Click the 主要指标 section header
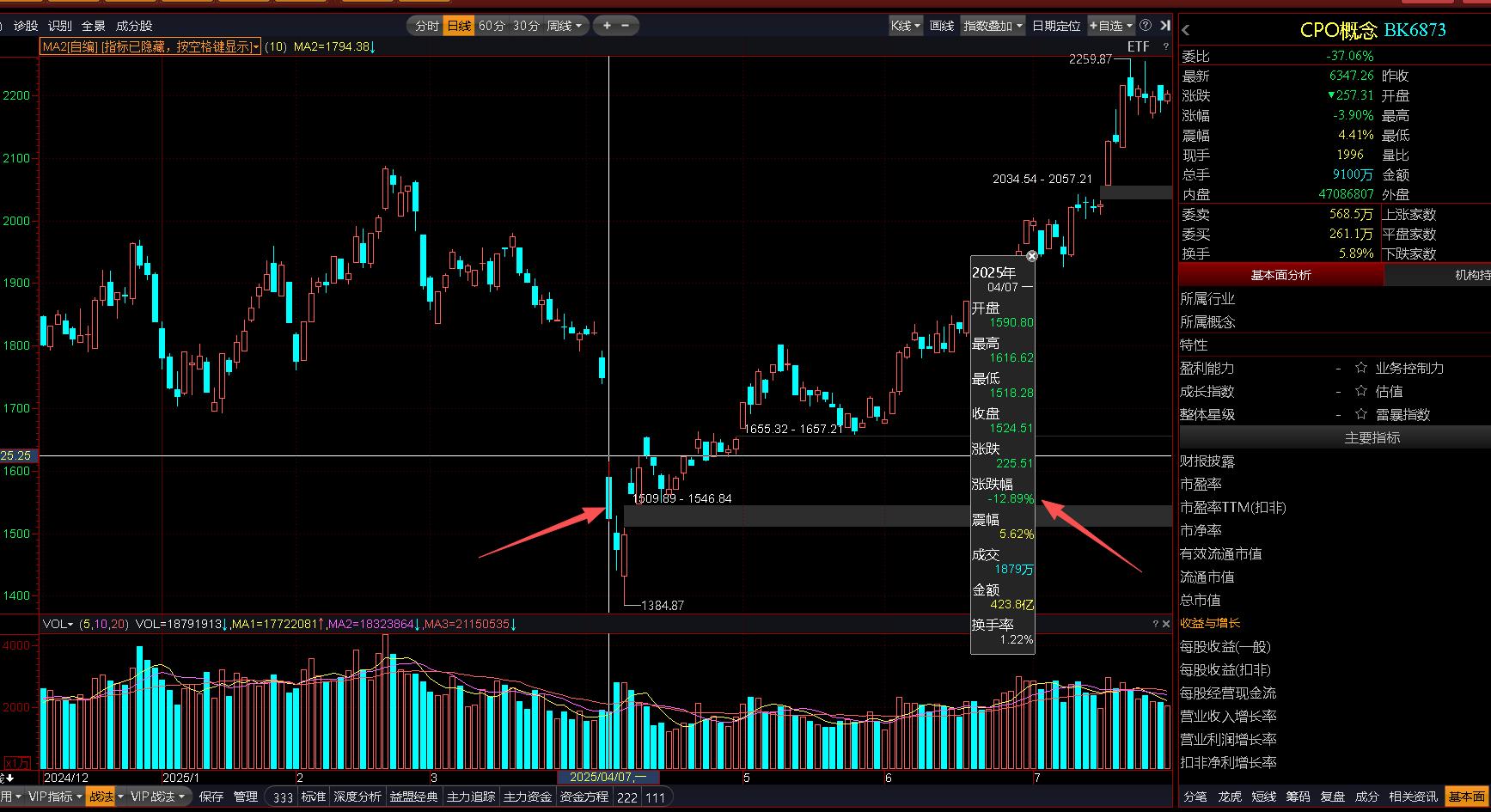This screenshot has width=1491, height=812. 1372,437
